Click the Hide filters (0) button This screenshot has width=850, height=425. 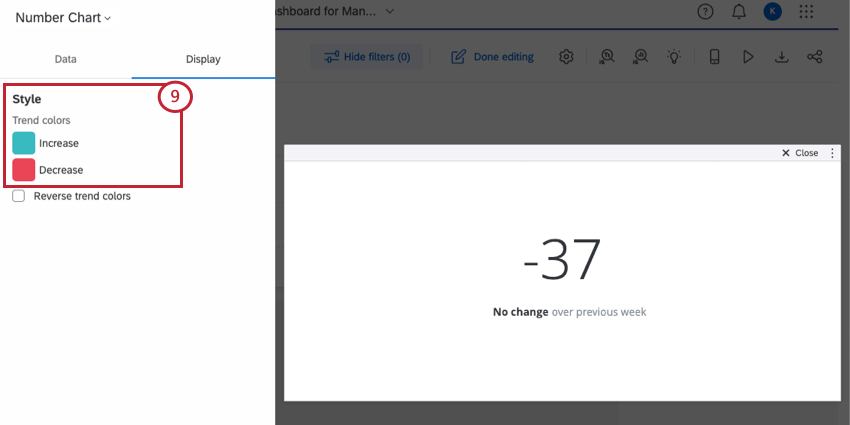coord(366,56)
